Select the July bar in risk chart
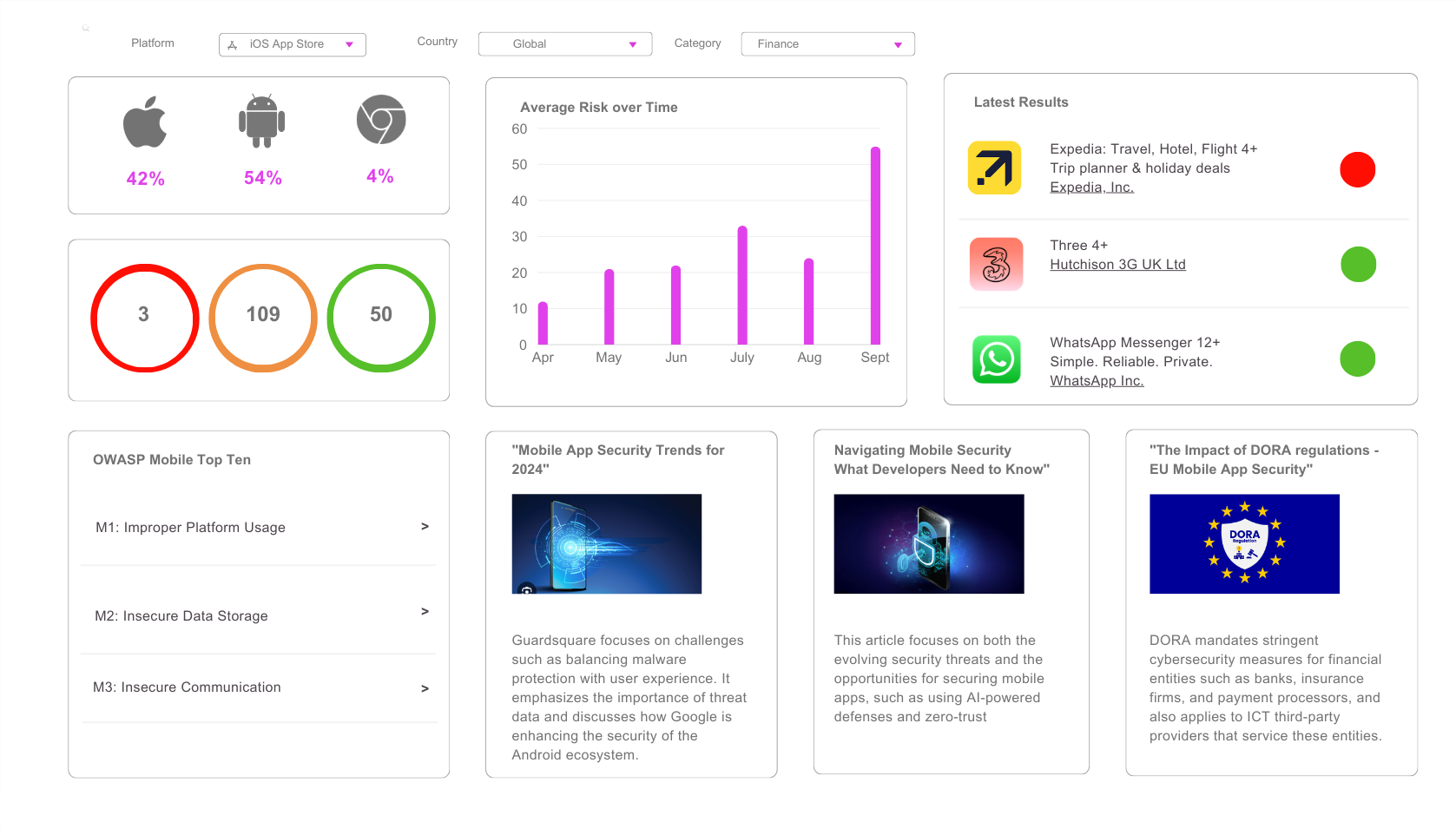 point(742,286)
